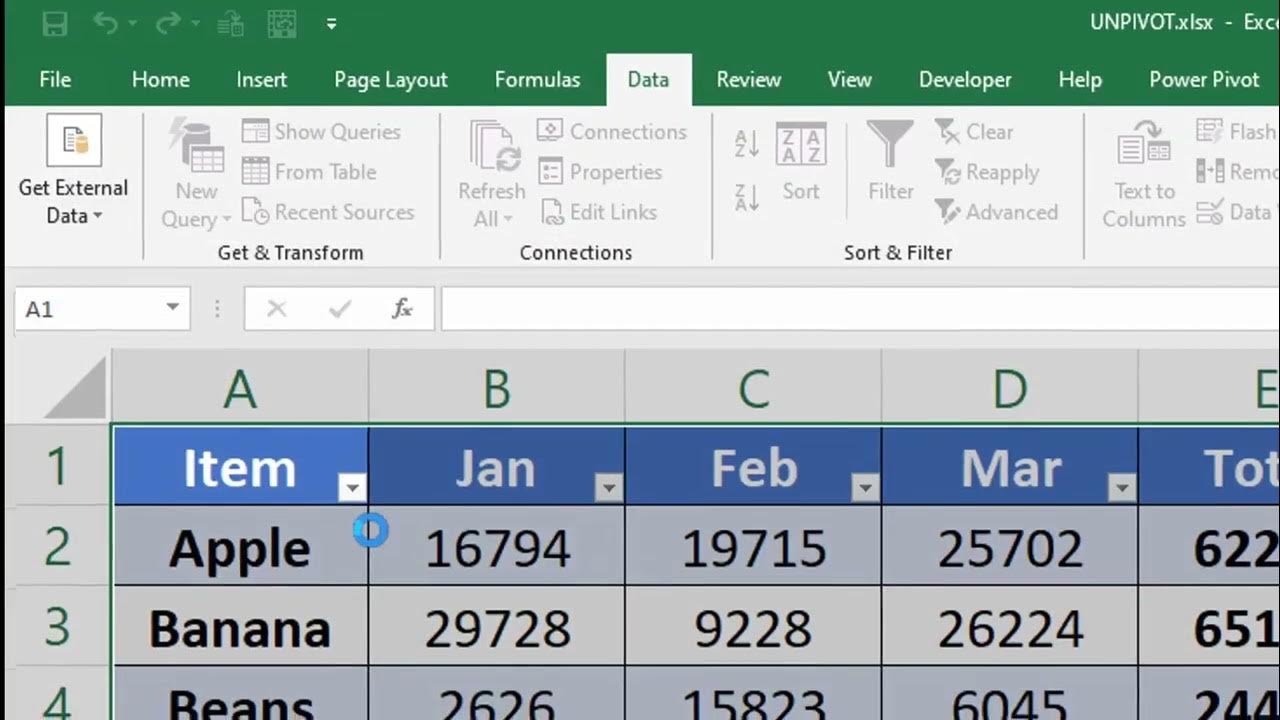Sort A to Z ascending icon
Screen dimensions: 1280x720
(x=747, y=144)
